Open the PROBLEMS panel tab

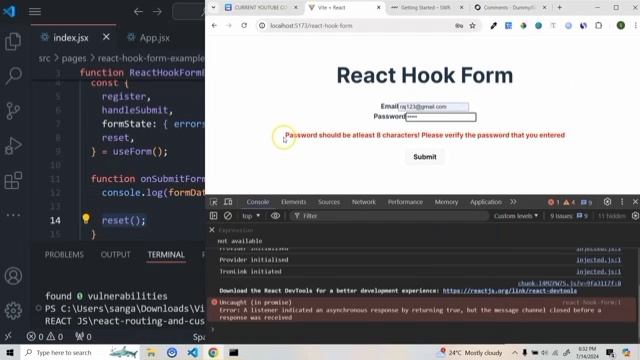click(x=64, y=254)
